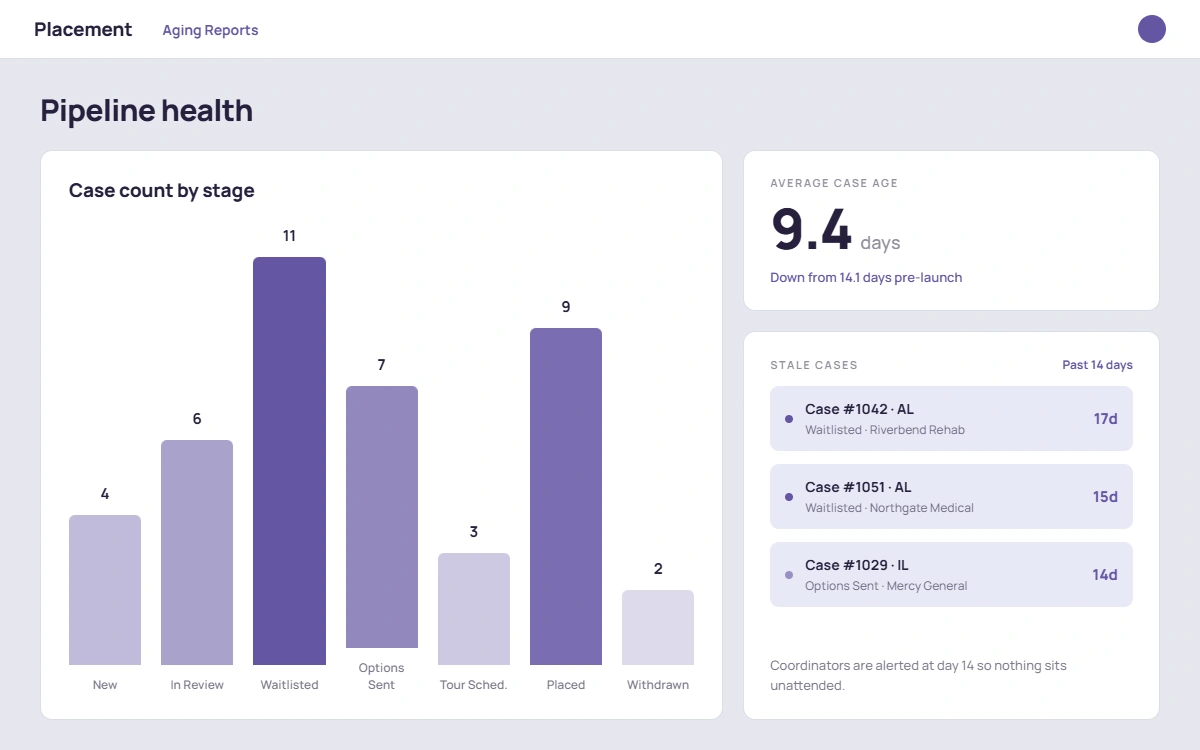This screenshot has height=750, width=1200.
Task: Click the 9.4 average age figure
Action: [x=811, y=230]
